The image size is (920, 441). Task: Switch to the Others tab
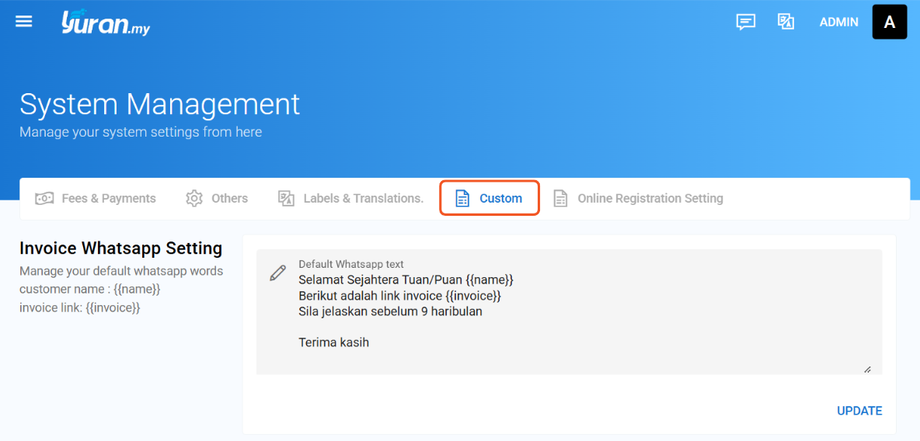[x=229, y=199]
